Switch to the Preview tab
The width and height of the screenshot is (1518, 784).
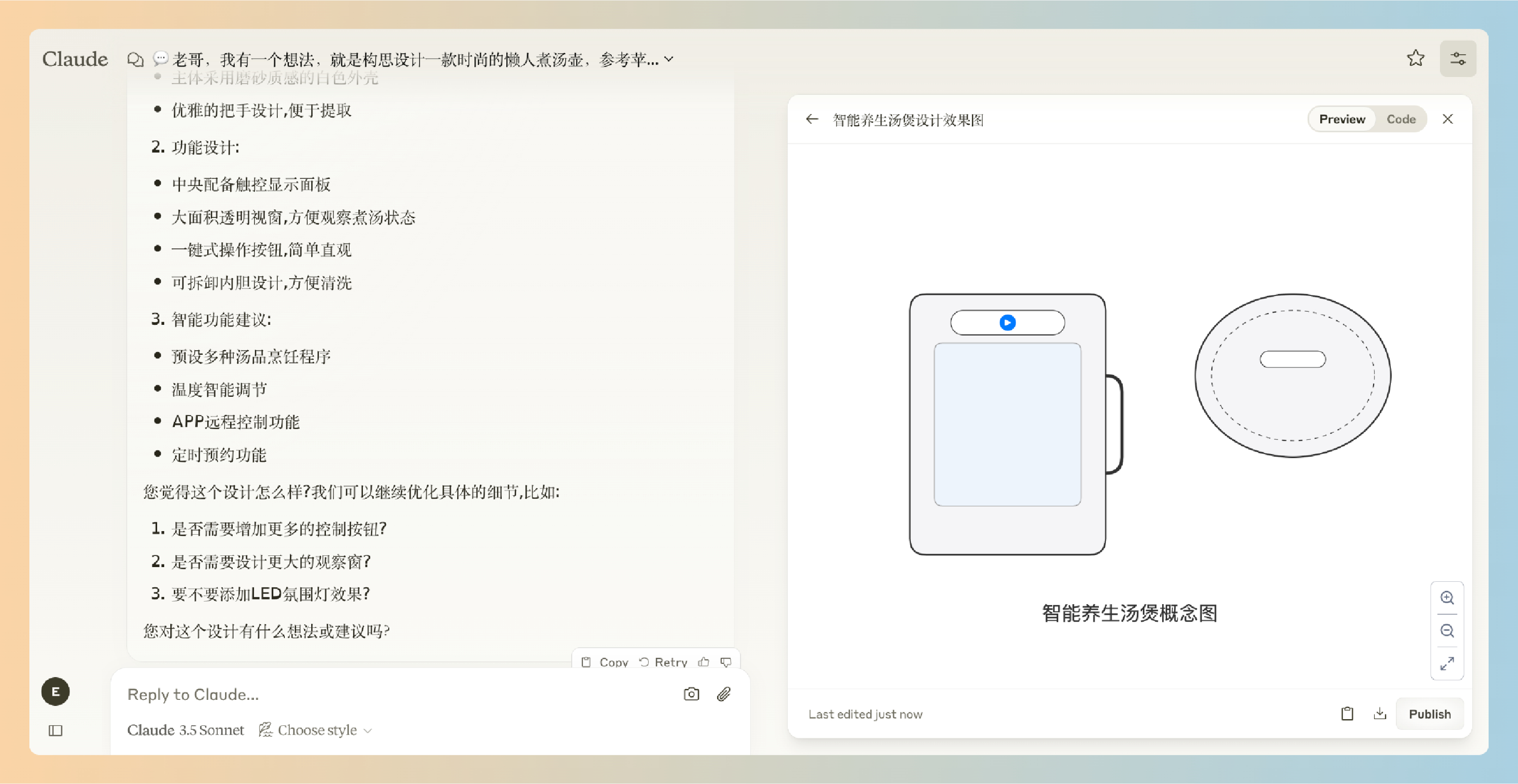tap(1342, 119)
